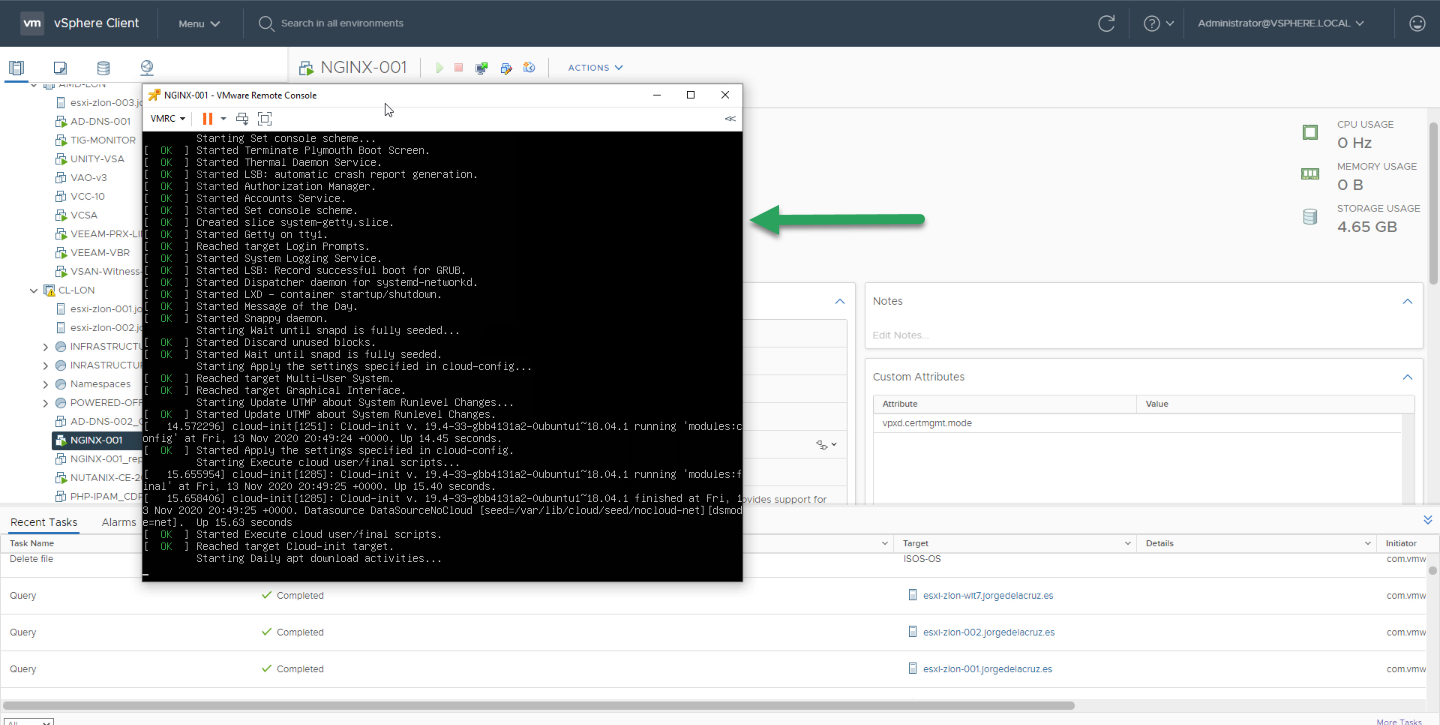The width and height of the screenshot is (1440, 725).
Task: Click the refresh icon in top bar
Action: point(1106,23)
